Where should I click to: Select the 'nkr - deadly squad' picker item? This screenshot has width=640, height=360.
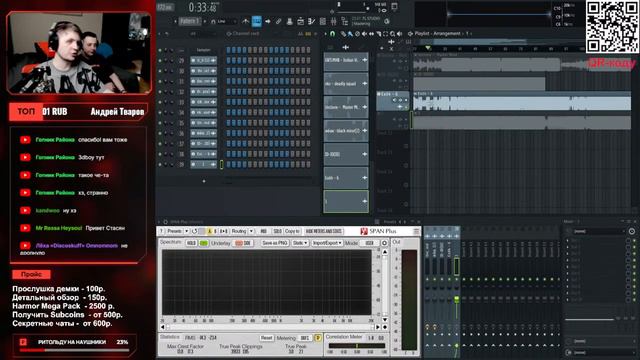346,83
